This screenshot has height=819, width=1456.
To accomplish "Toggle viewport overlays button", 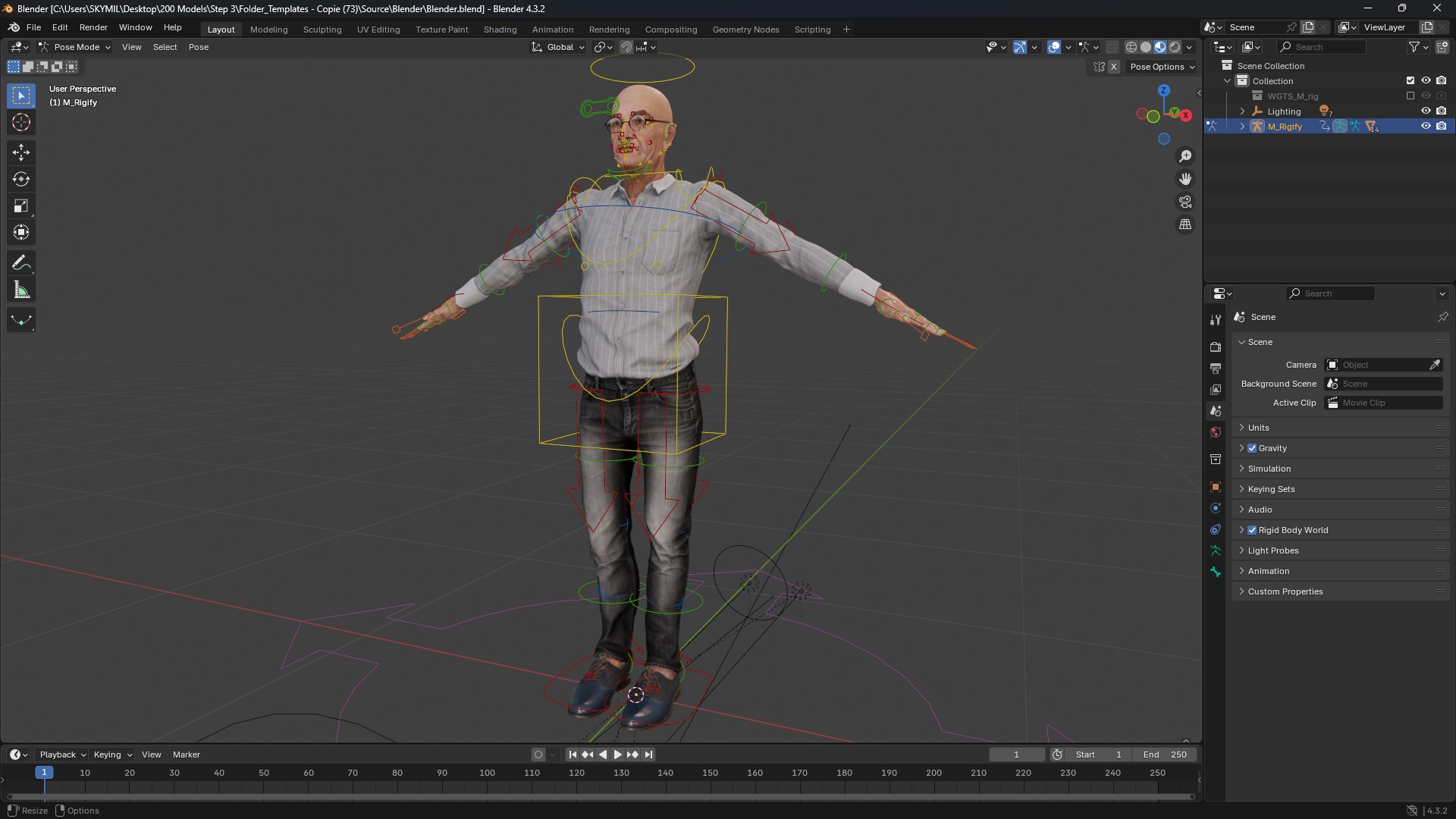I will point(1054,47).
